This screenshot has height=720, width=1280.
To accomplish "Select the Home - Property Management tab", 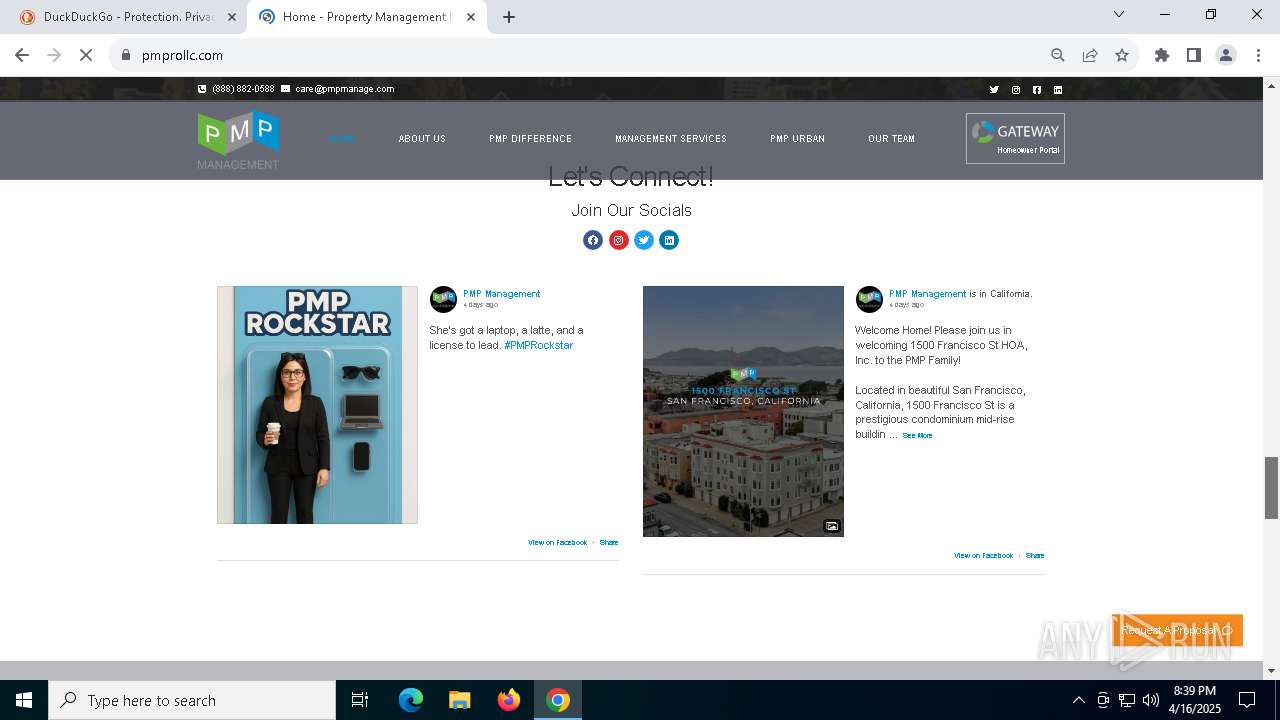I will tap(365, 17).
